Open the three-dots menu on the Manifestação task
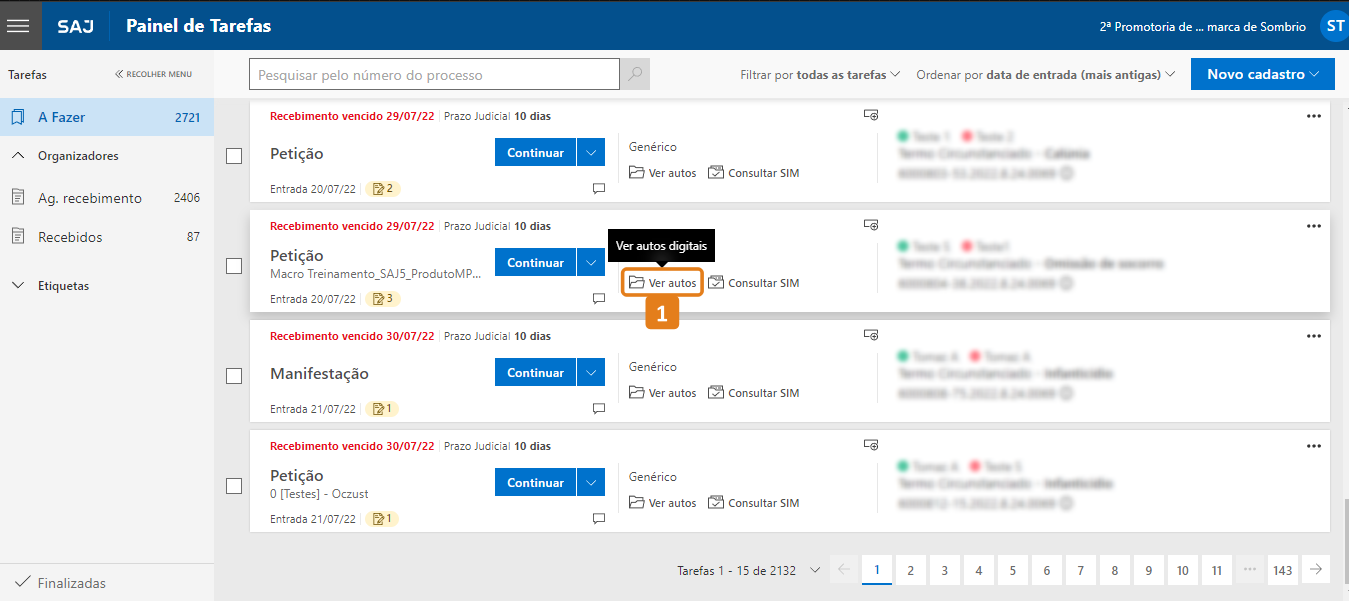 (x=1313, y=336)
